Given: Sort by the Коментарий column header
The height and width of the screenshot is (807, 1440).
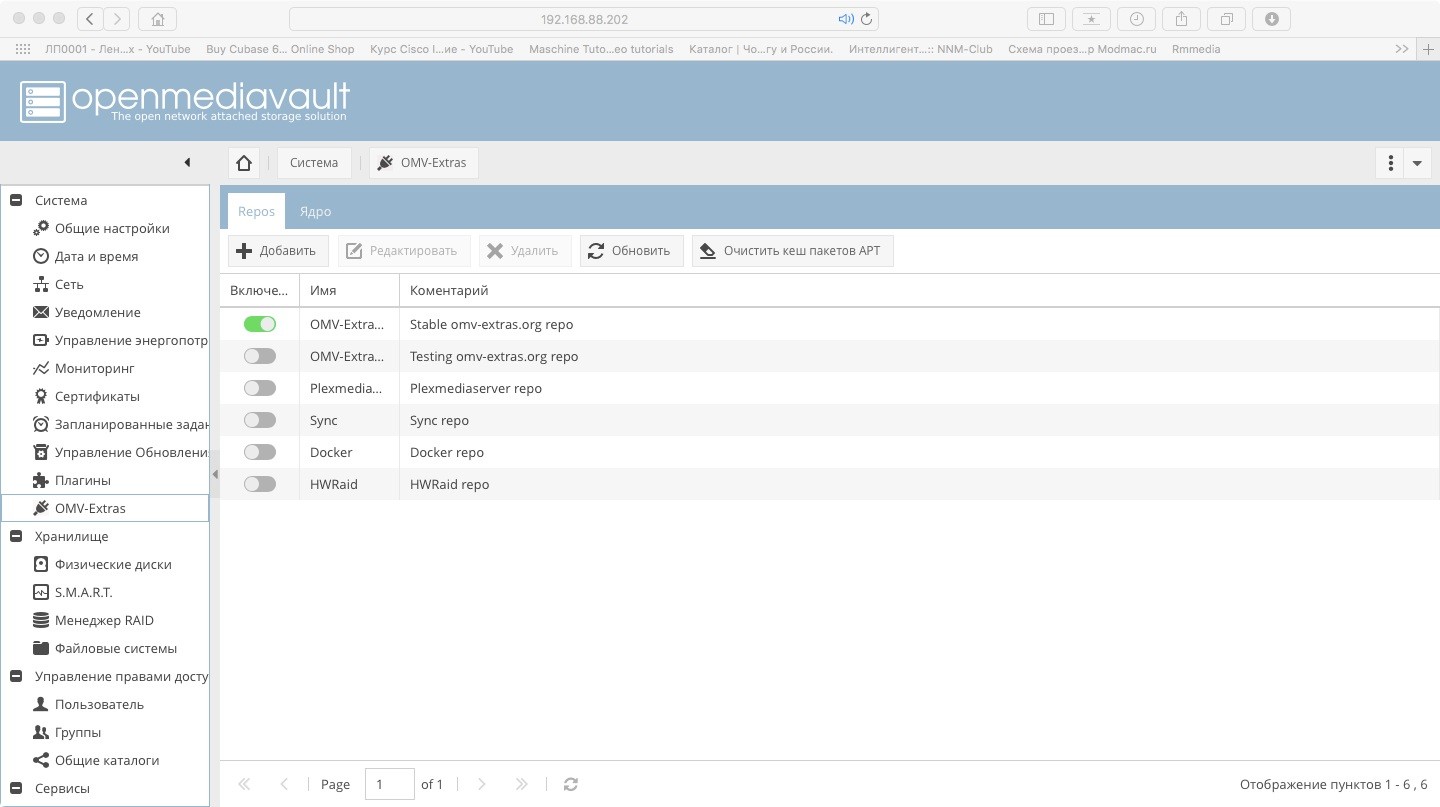Looking at the screenshot, I should pos(919,290).
